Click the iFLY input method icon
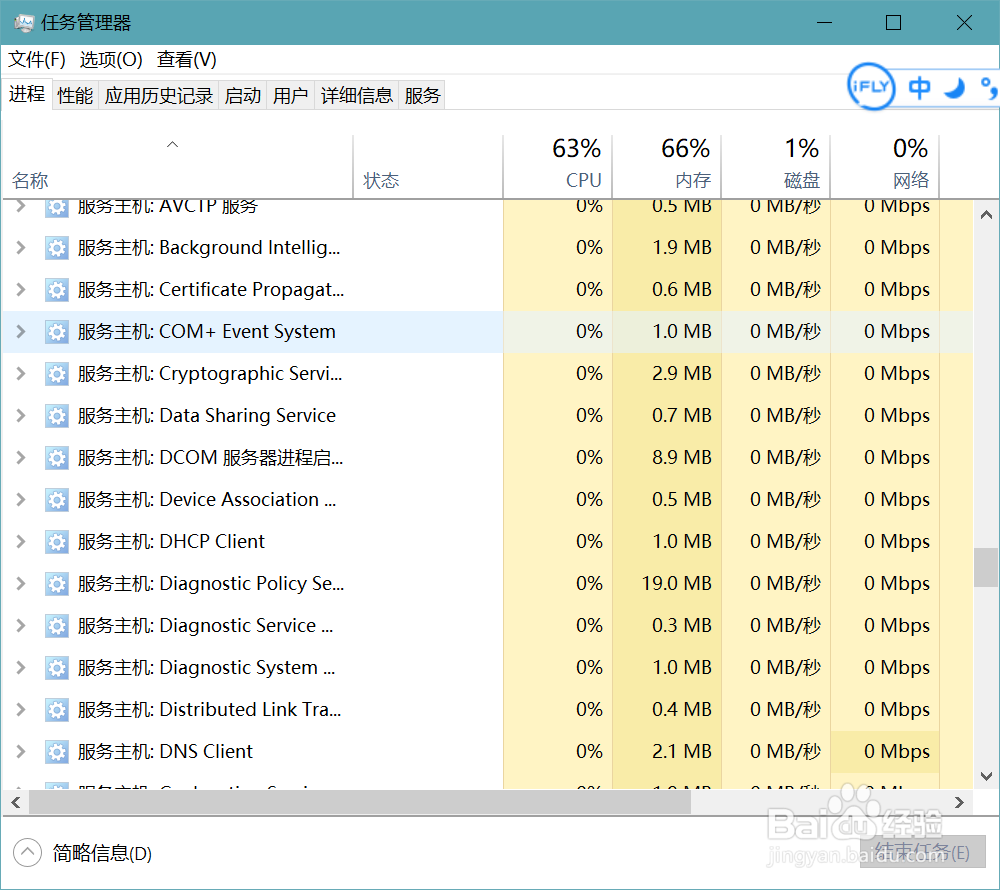 click(870, 87)
